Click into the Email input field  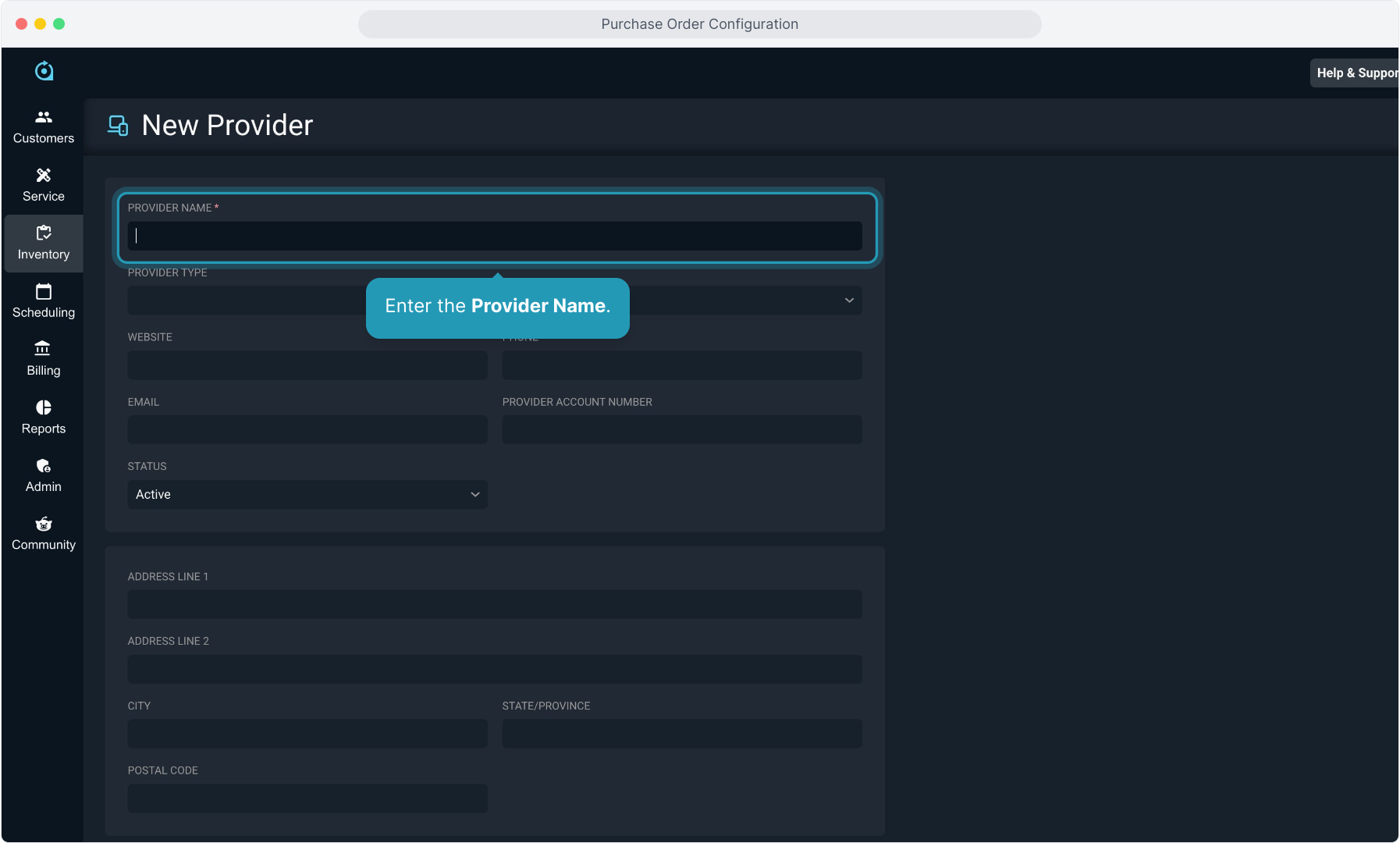point(307,430)
